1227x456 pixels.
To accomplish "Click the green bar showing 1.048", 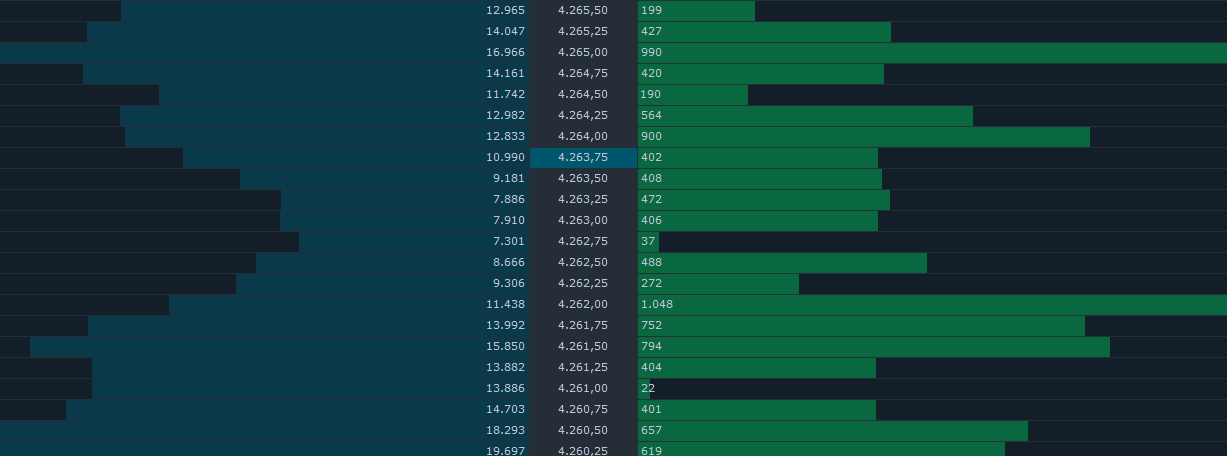I will 930,304.
